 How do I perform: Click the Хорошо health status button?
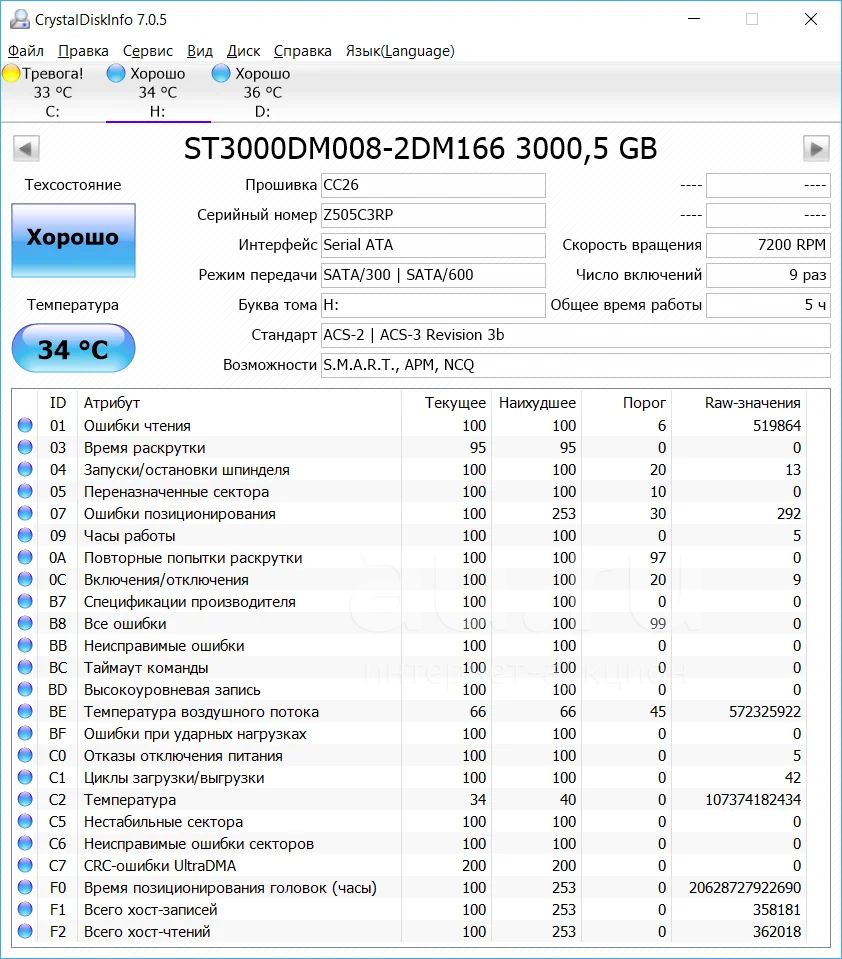coord(73,240)
